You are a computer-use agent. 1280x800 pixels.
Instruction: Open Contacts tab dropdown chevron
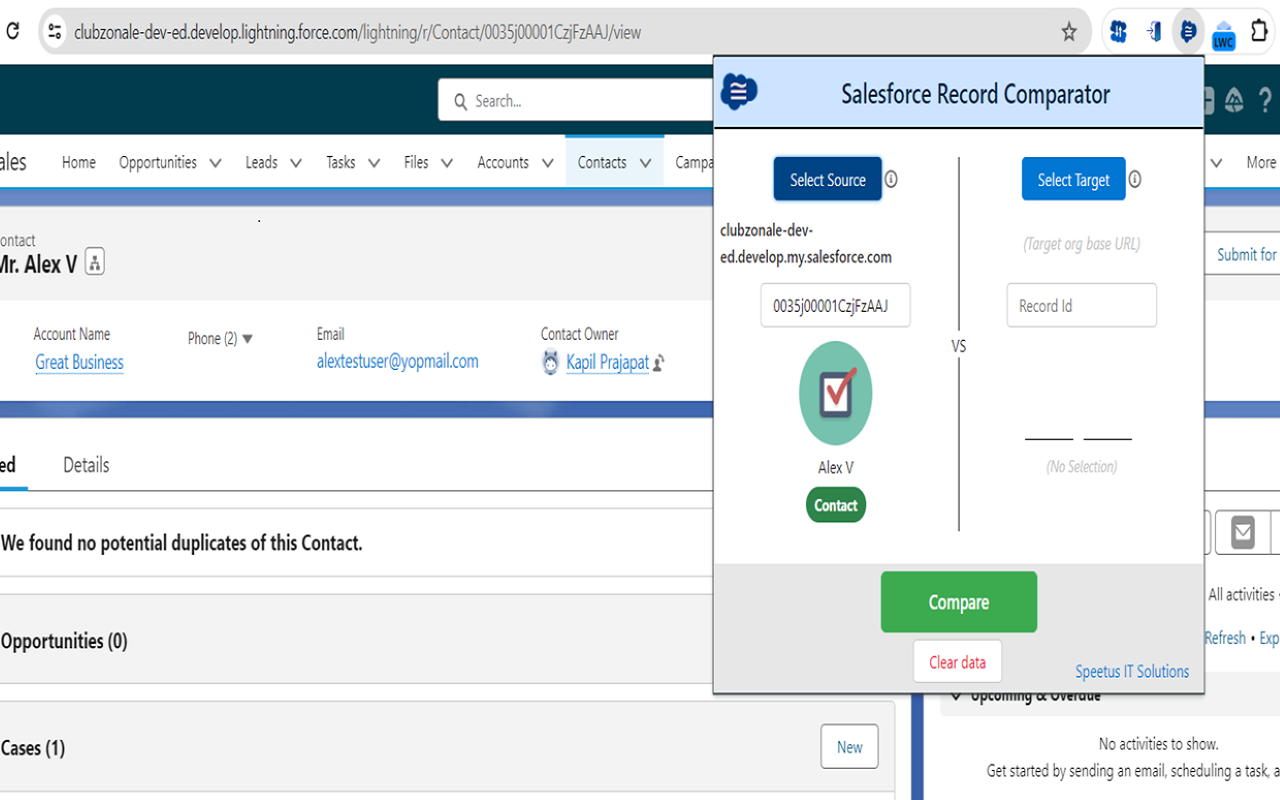tap(645, 163)
